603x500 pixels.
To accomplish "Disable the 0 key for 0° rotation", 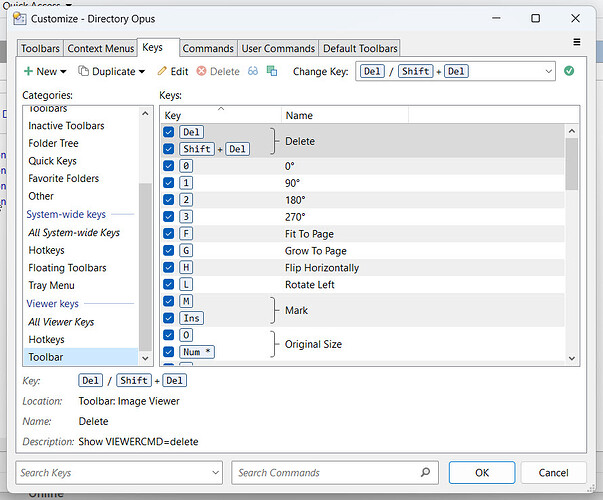I will coord(168,166).
